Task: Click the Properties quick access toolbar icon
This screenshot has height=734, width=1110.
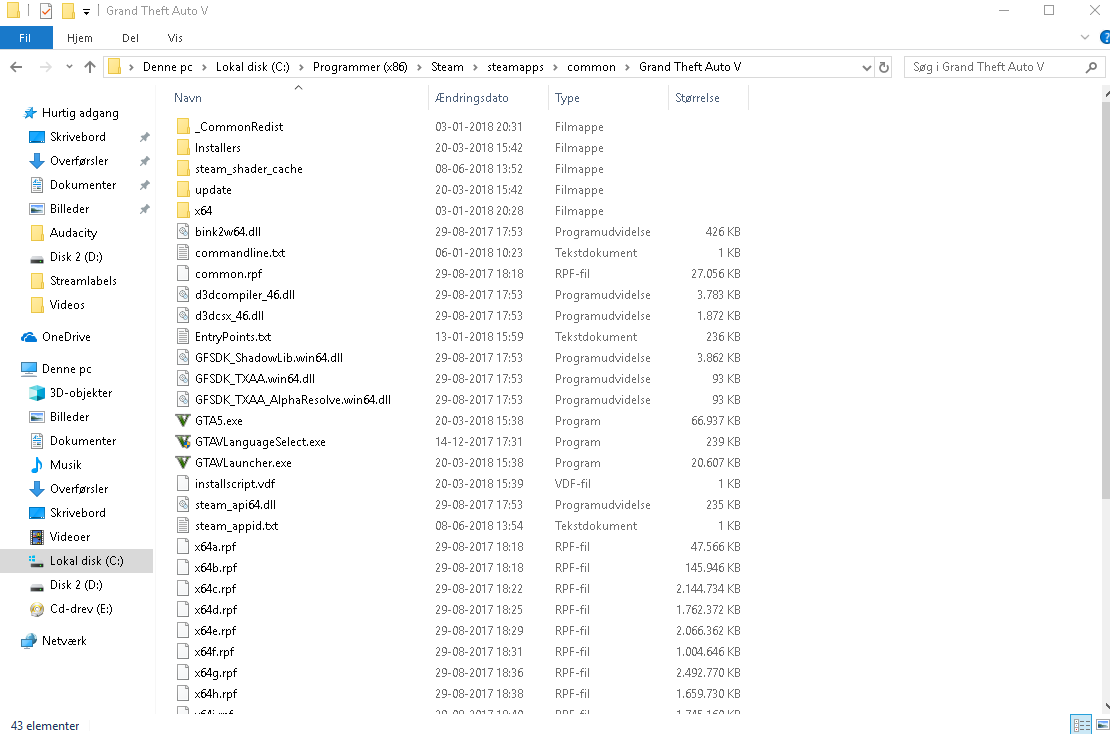Action: (x=46, y=11)
